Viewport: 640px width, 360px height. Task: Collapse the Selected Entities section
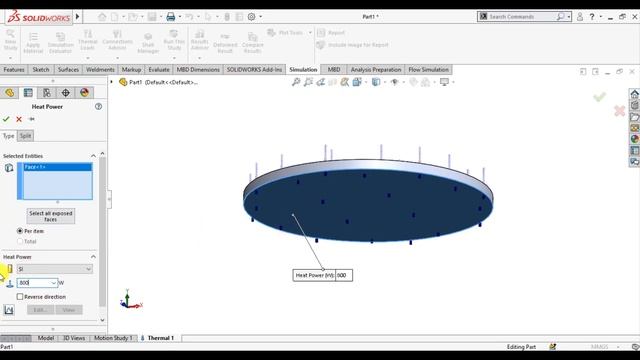pyautogui.click(x=93, y=156)
